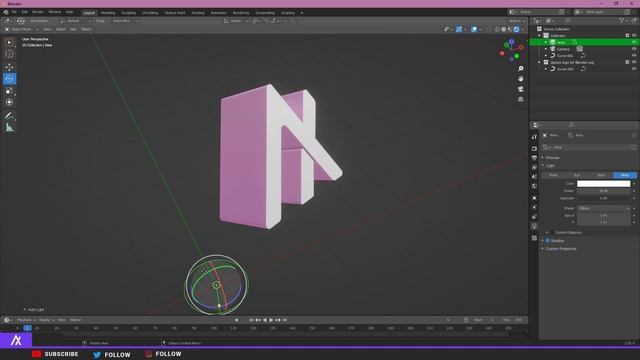The height and width of the screenshot is (360, 640).
Task: Open the Edit menu
Action: click(24, 12)
